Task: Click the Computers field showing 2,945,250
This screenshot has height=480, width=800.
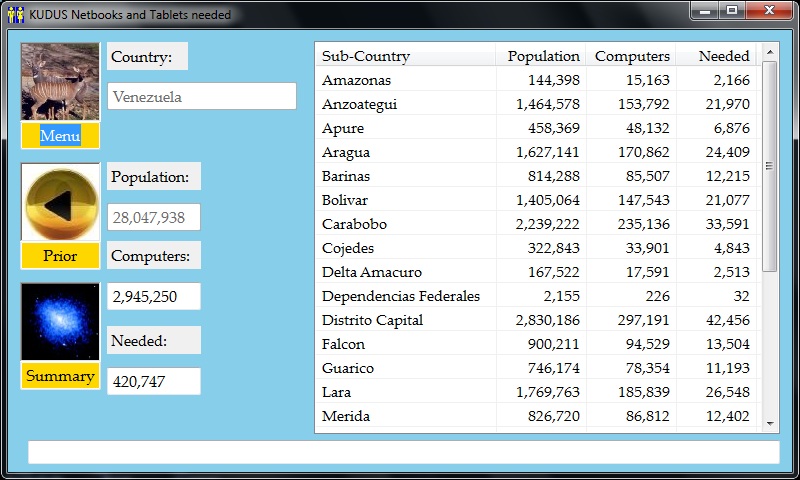Action: [154, 297]
